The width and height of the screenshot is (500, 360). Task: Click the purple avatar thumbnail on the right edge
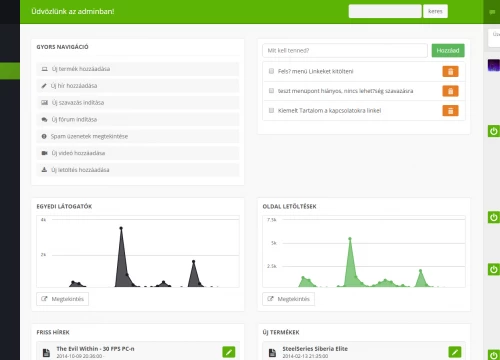coord(494,65)
